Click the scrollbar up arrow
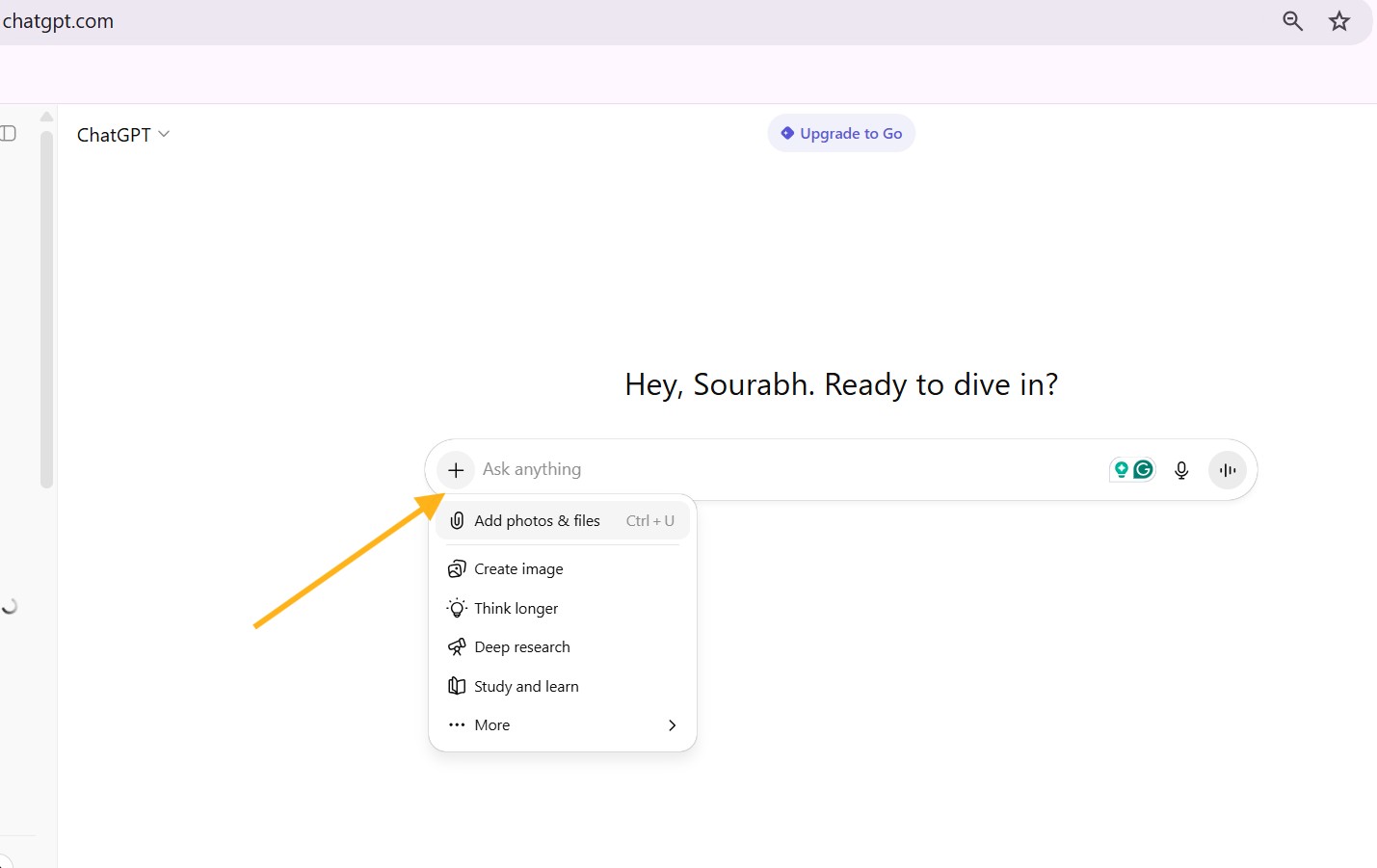The width and height of the screenshot is (1377, 868). click(x=46, y=117)
